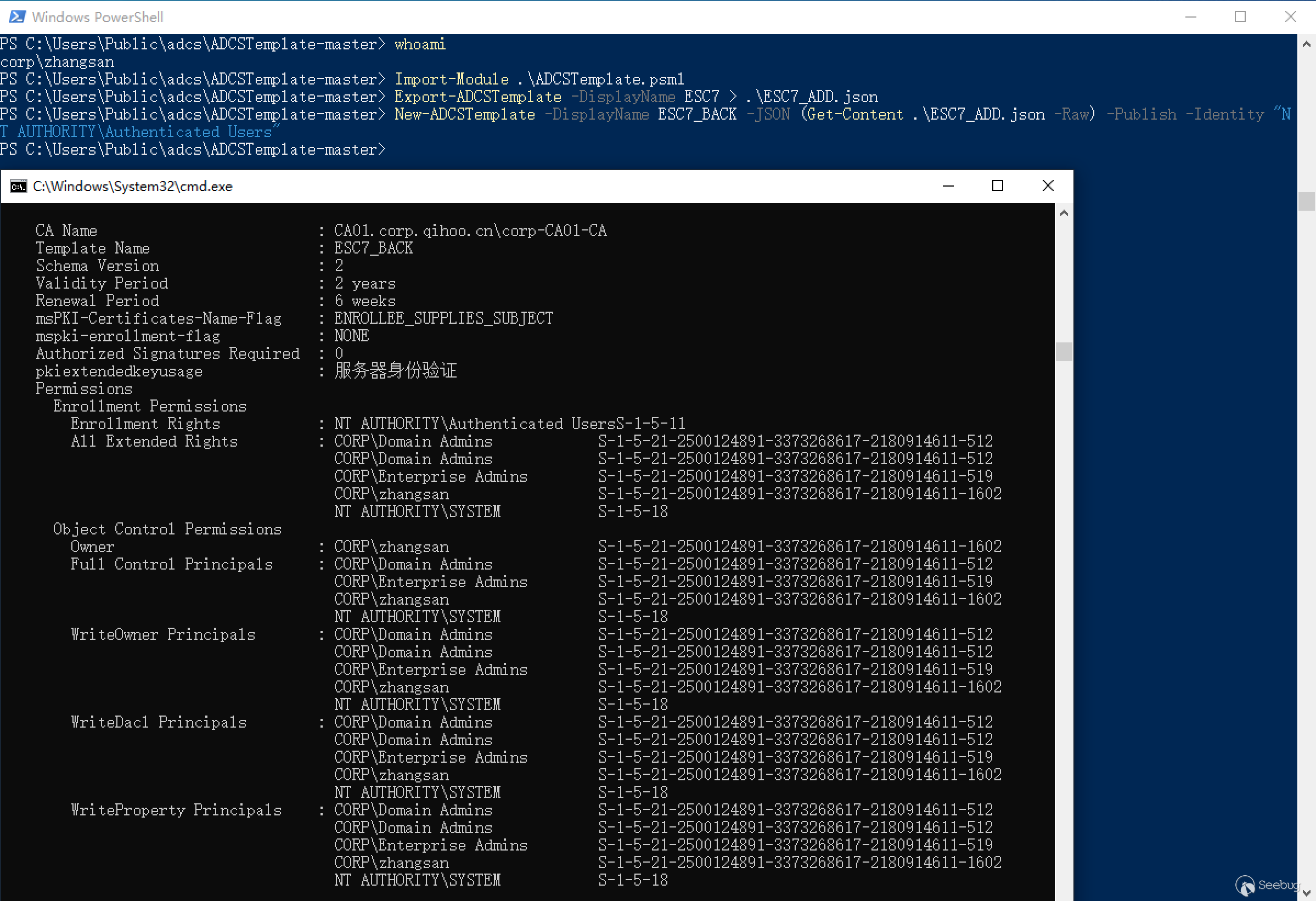
Task: Click the PowerShell icon in title bar
Action: tap(17, 16)
